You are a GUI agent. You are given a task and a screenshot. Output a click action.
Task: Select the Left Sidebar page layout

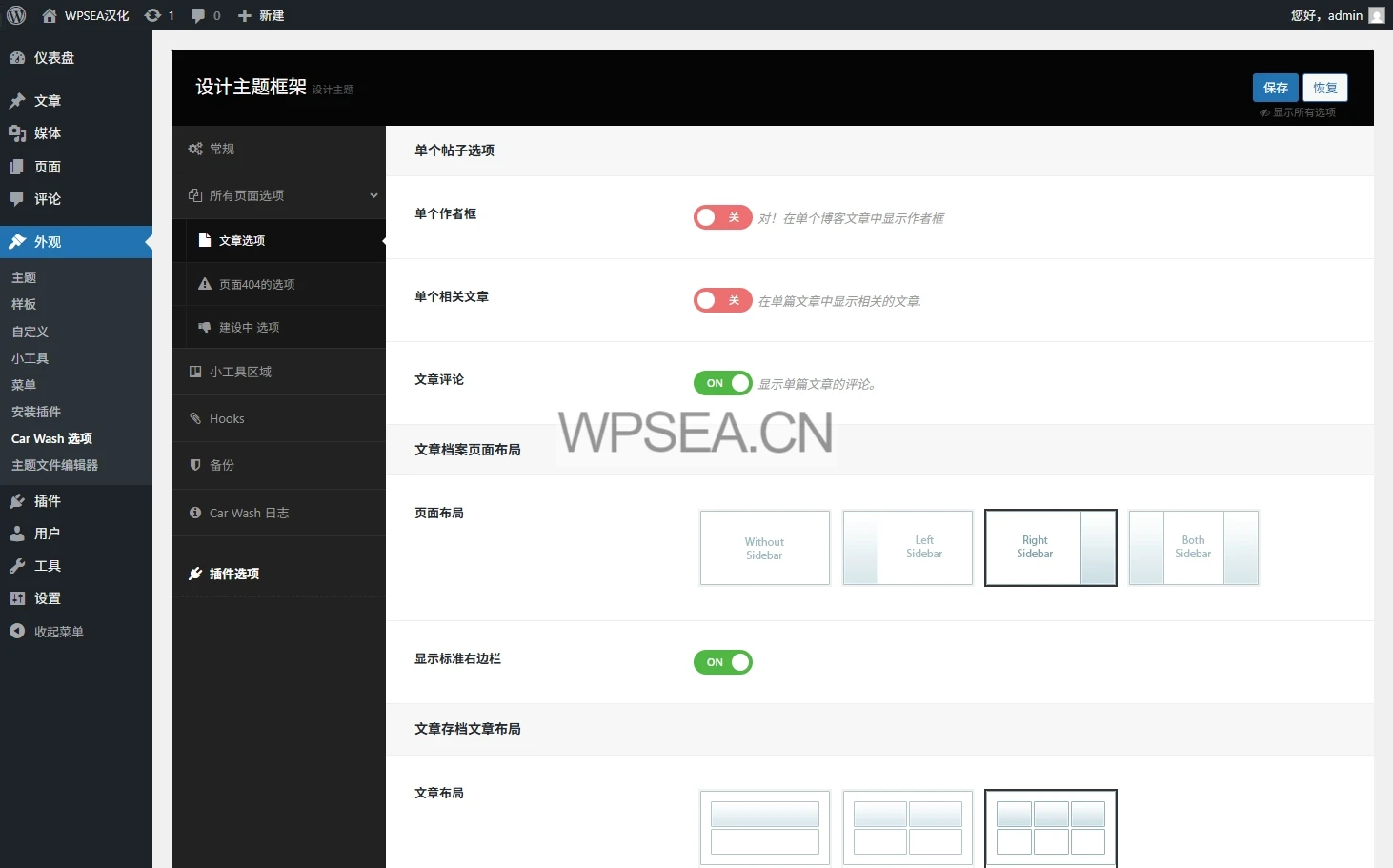point(907,548)
